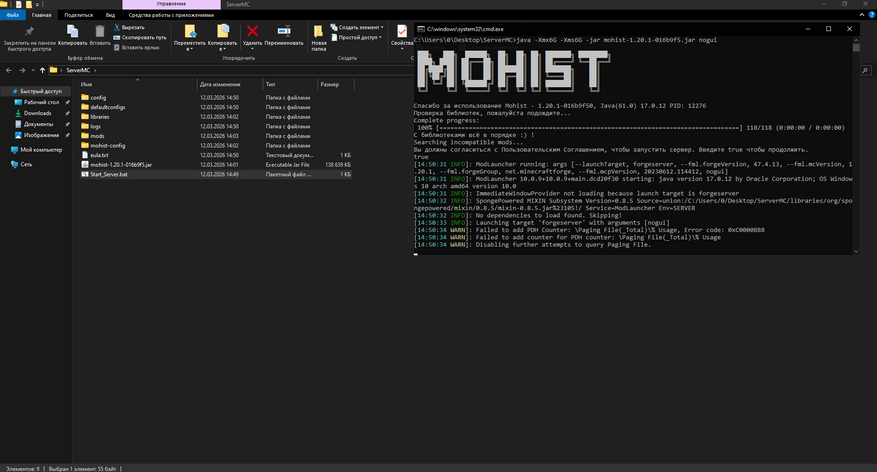Screen dimensions: 877x472
Task: Open Downloads in navigation pane
Action: point(33,113)
